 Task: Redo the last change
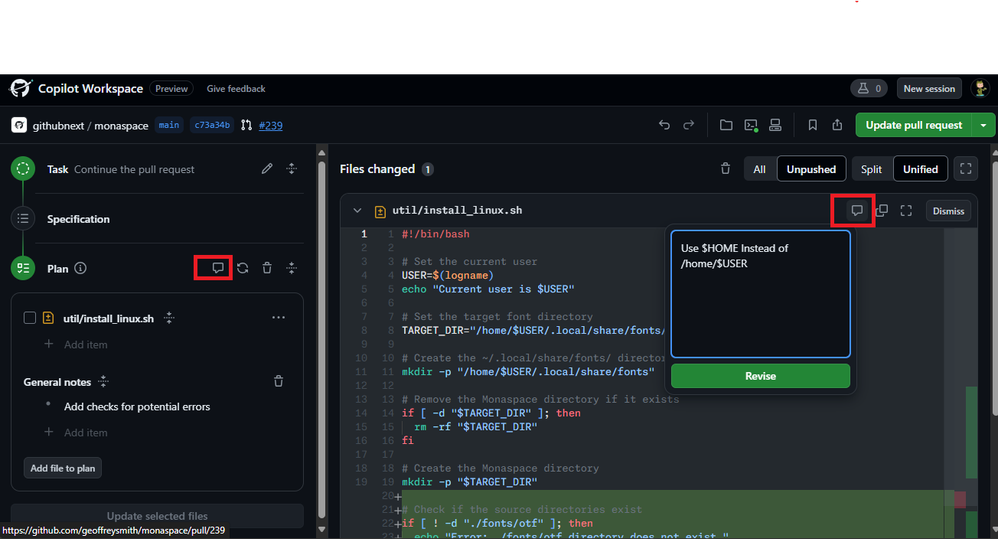coord(689,125)
